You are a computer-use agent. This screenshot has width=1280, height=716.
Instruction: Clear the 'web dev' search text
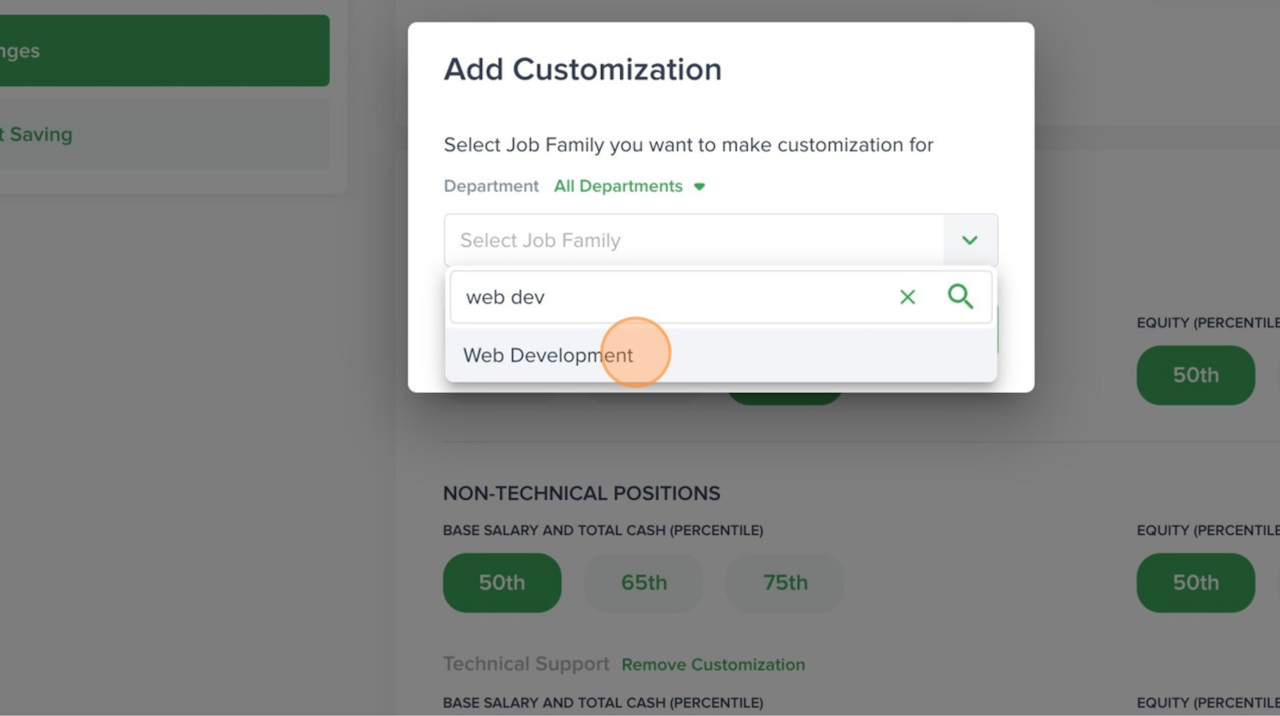point(907,297)
